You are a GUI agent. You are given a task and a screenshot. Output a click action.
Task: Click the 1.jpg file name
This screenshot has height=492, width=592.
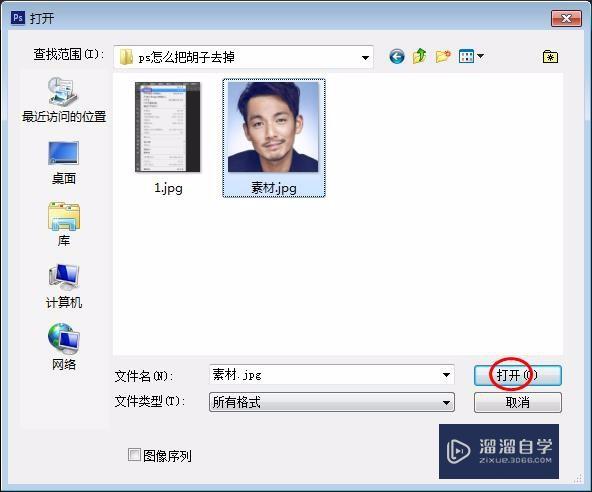click(168, 188)
